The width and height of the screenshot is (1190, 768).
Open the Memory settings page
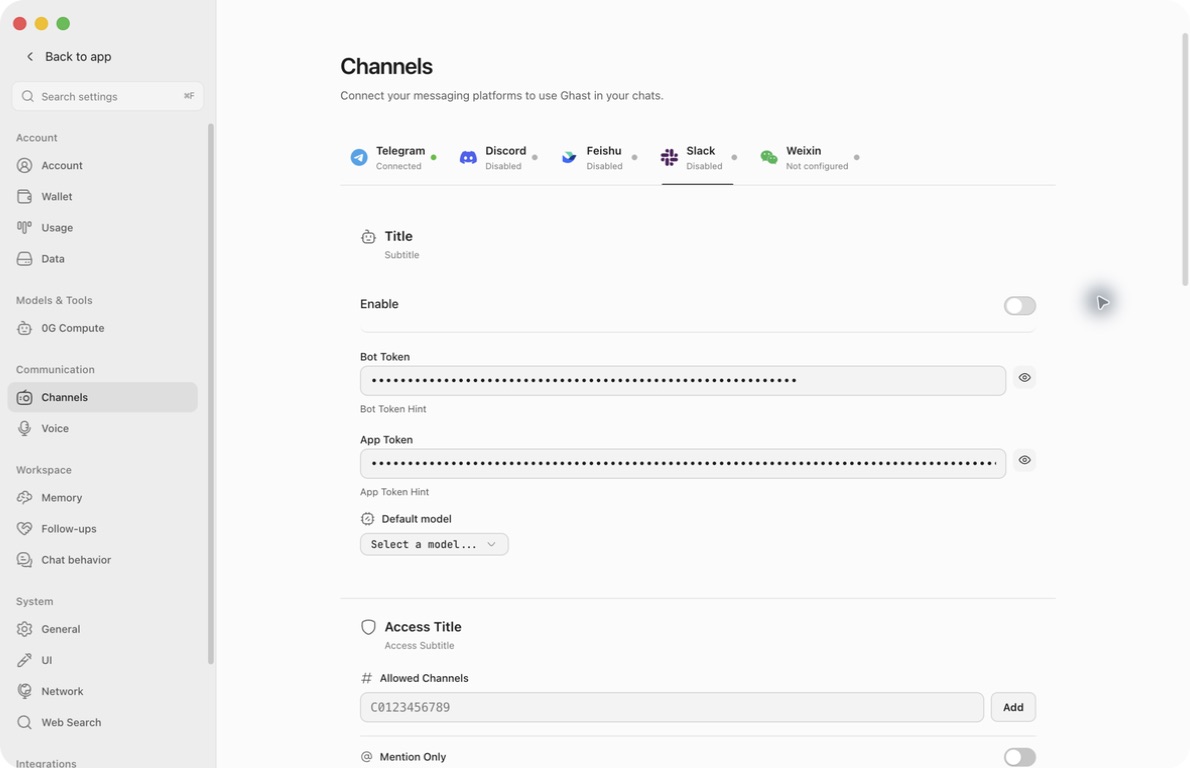click(102, 498)
